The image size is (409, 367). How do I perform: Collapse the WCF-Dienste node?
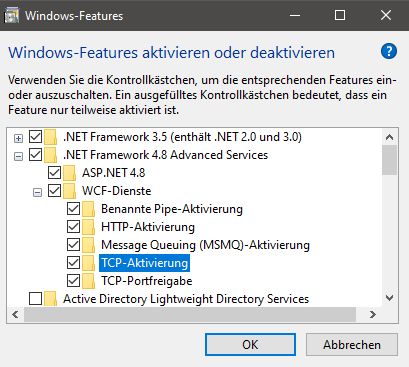click(37, 192)
